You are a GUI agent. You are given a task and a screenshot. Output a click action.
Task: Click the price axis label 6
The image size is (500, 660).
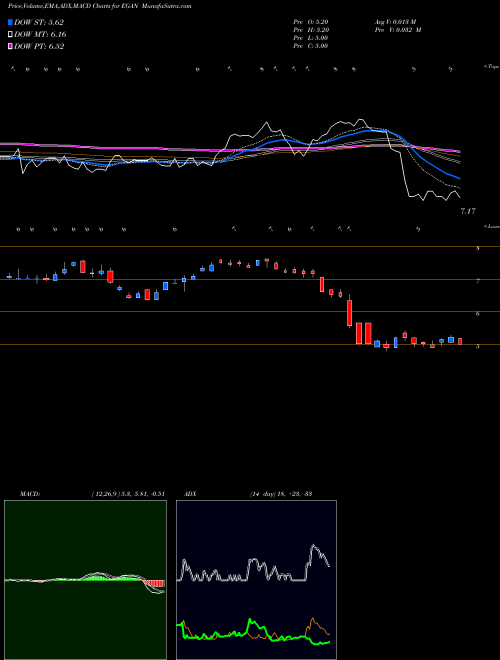pyautogui.click(x=478, y=314)
